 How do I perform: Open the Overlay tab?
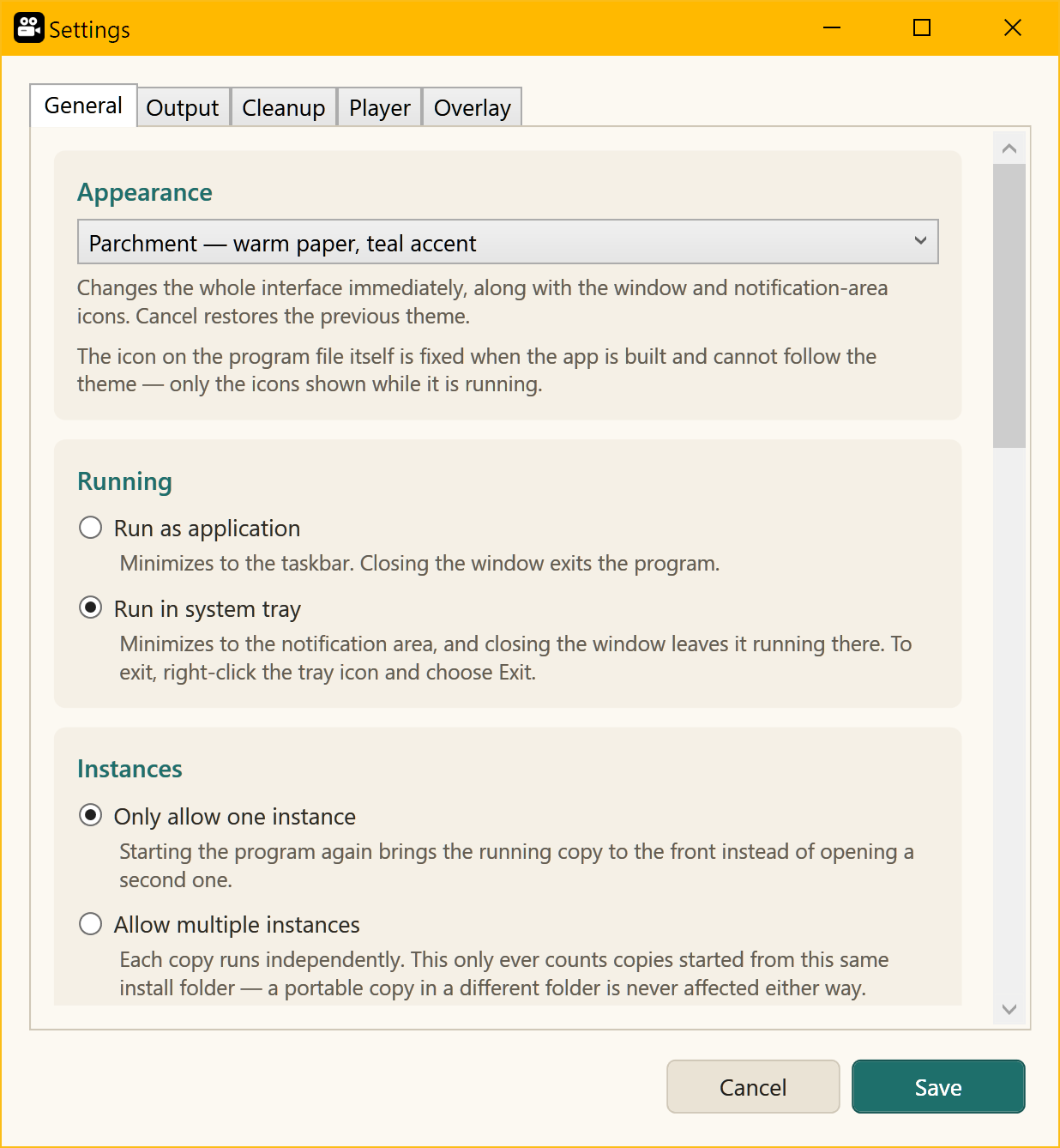point(473,107)
